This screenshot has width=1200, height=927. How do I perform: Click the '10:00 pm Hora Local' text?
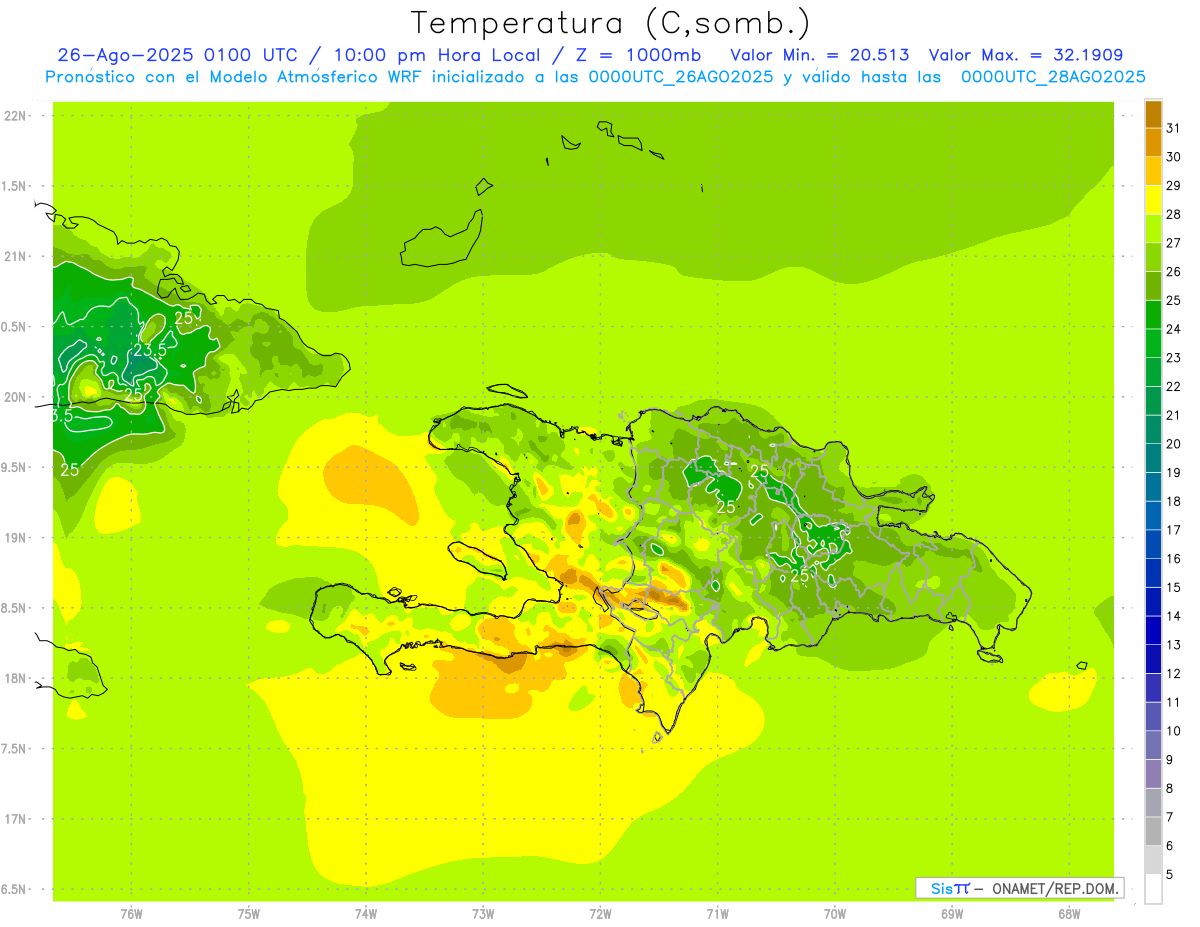click(x=441, y=55)
